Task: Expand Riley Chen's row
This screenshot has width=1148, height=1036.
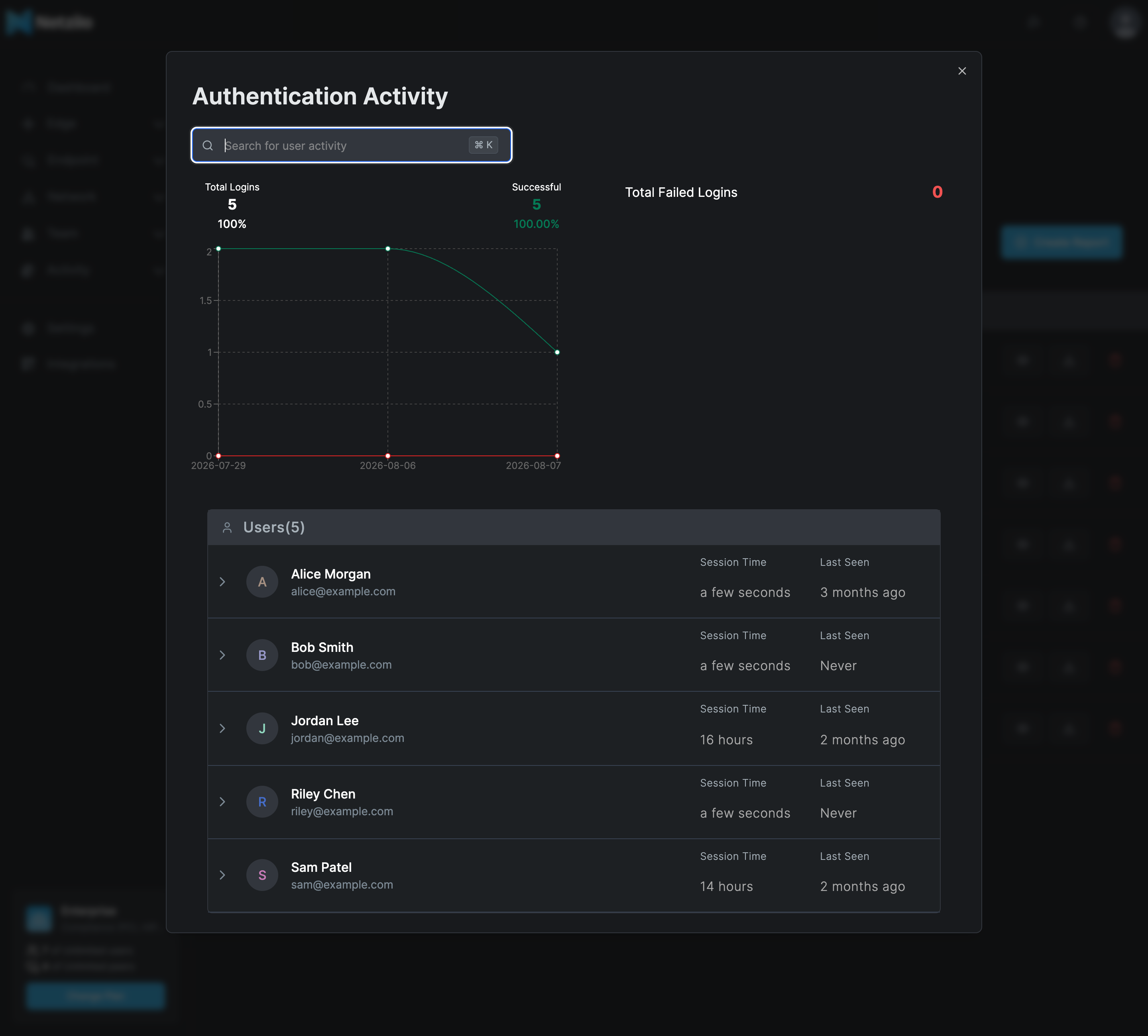Action: click(x=223, y=802)
